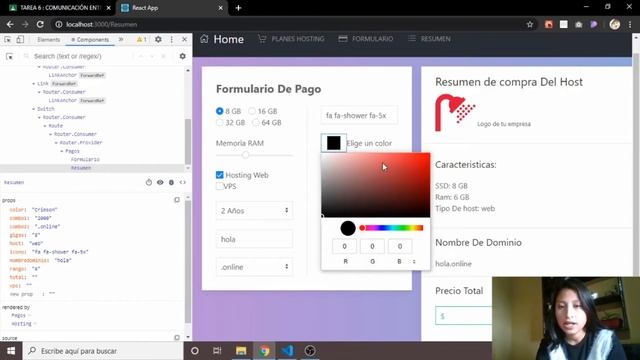The height and width of the screenshot is (360, 640).
Task: Click the orange extension icon in toolbar
Action: (549, 24)
